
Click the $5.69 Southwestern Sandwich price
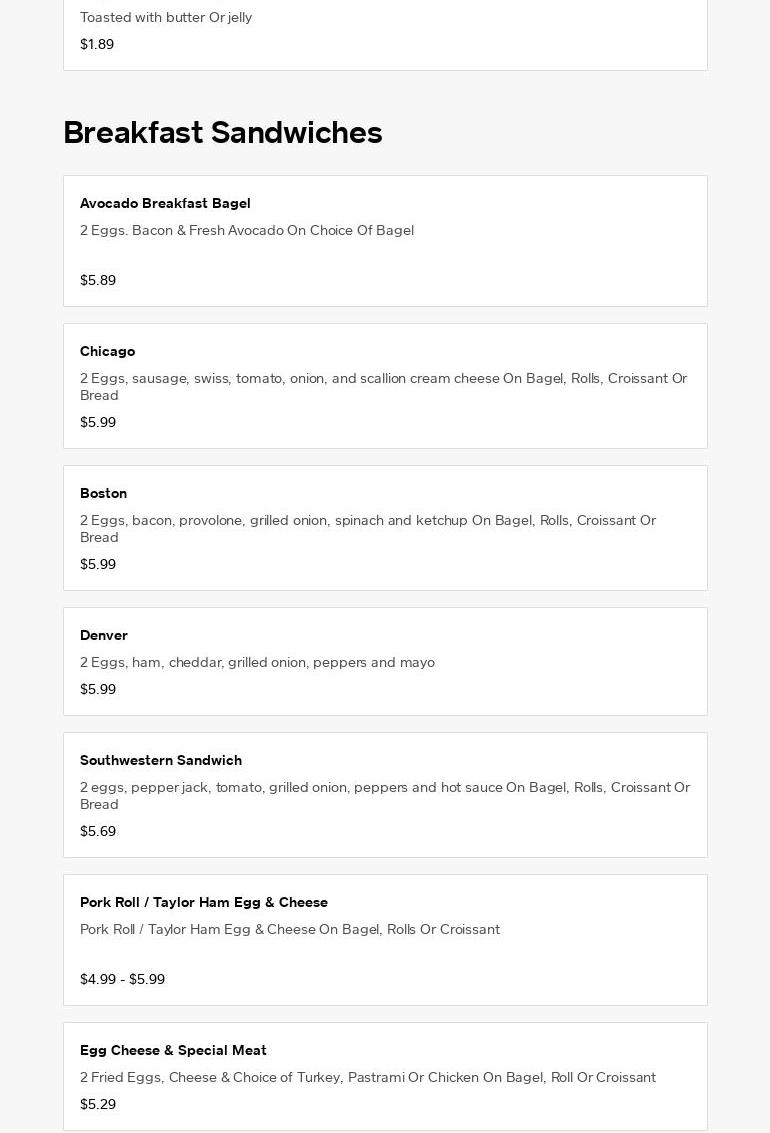[98, 831]
